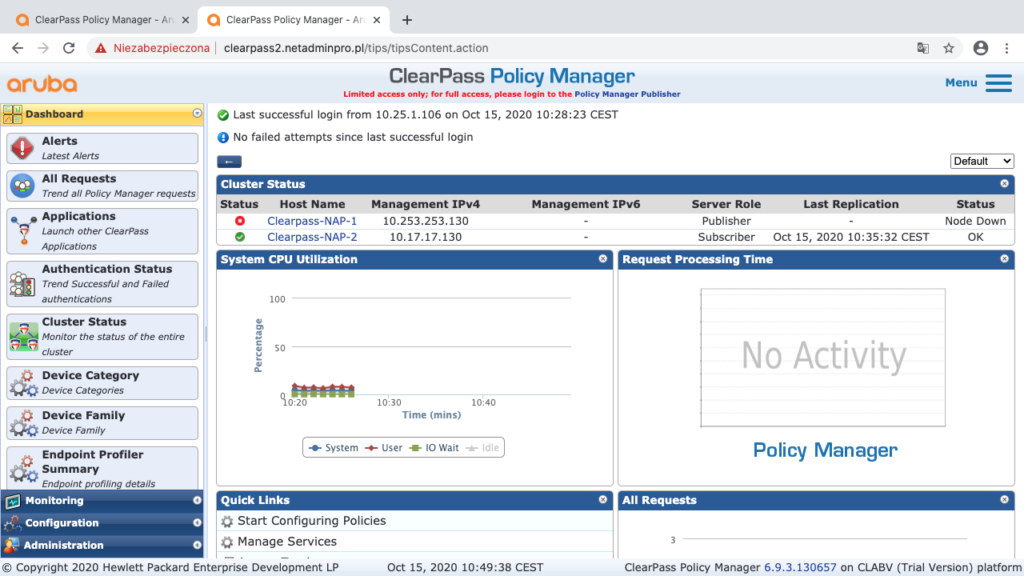
Task: Open the browser three-dot menu
Action: point(1007,48)
